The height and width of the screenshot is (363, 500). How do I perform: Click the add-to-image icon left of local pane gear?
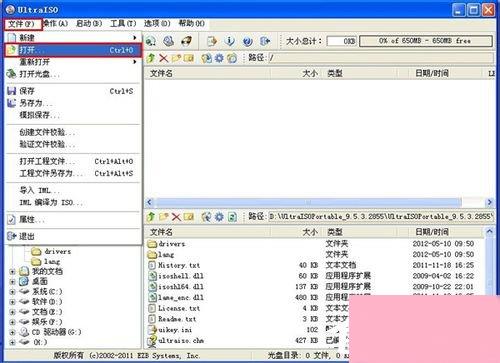[x=206, y=217]
